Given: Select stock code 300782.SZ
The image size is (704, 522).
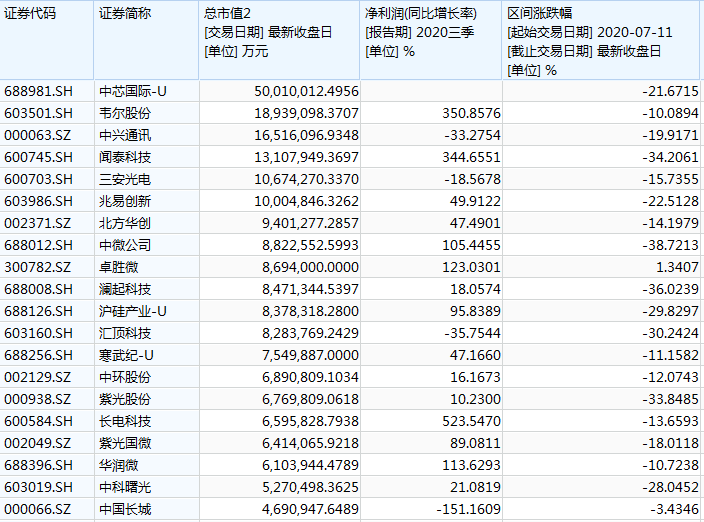Looking at the screenshot, I should point(38,268).
